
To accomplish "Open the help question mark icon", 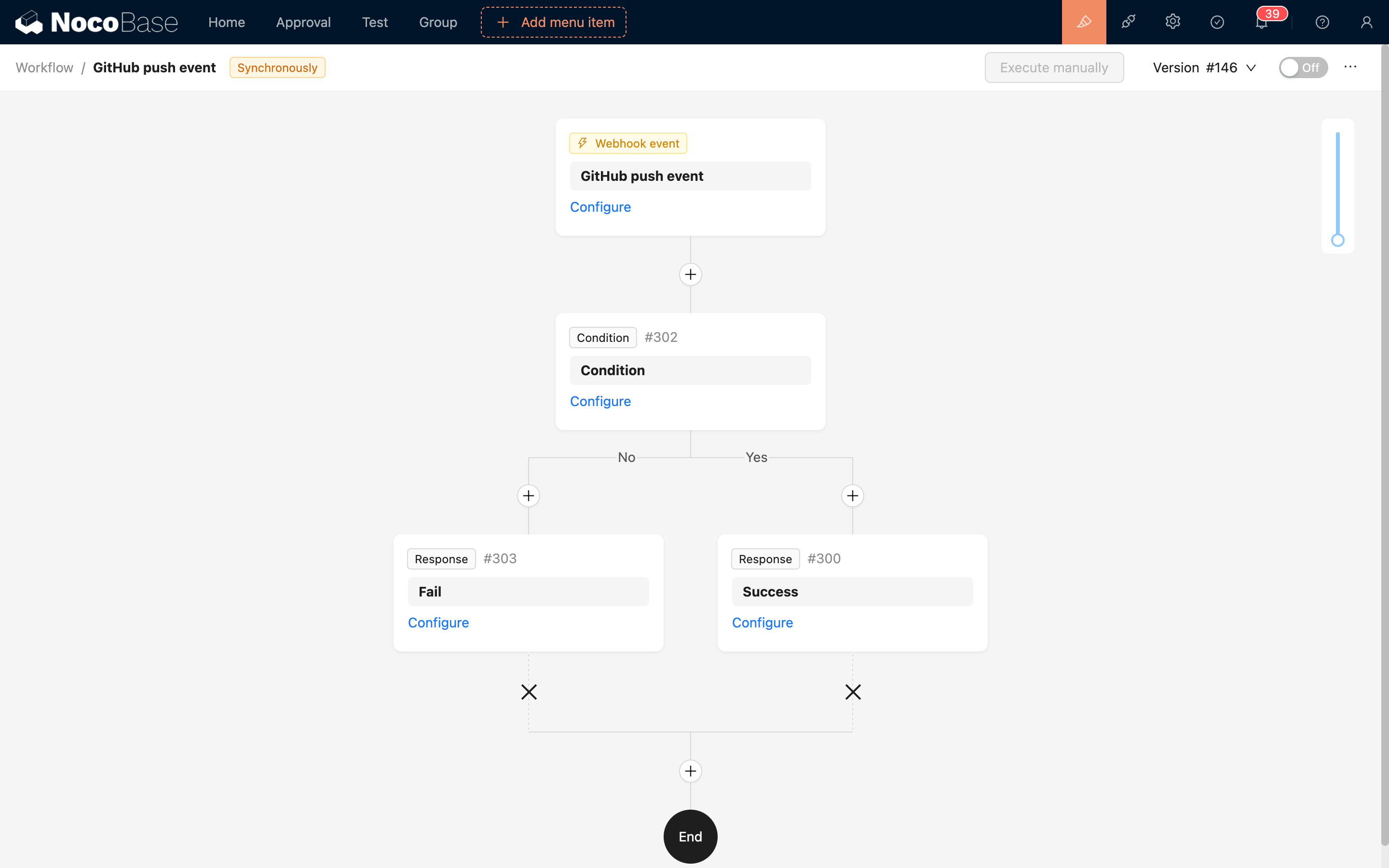I will (1322, 22).
